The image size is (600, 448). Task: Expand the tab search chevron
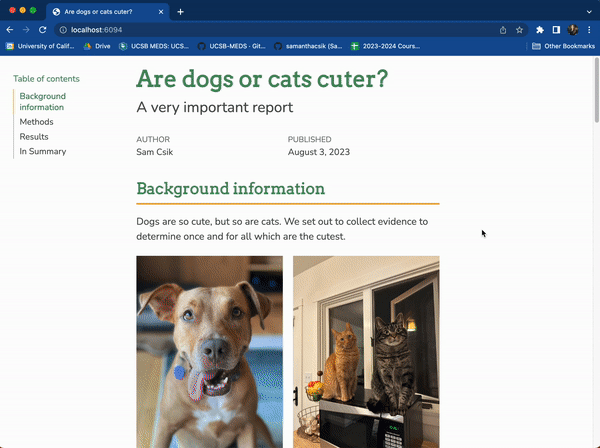(588, 11)
